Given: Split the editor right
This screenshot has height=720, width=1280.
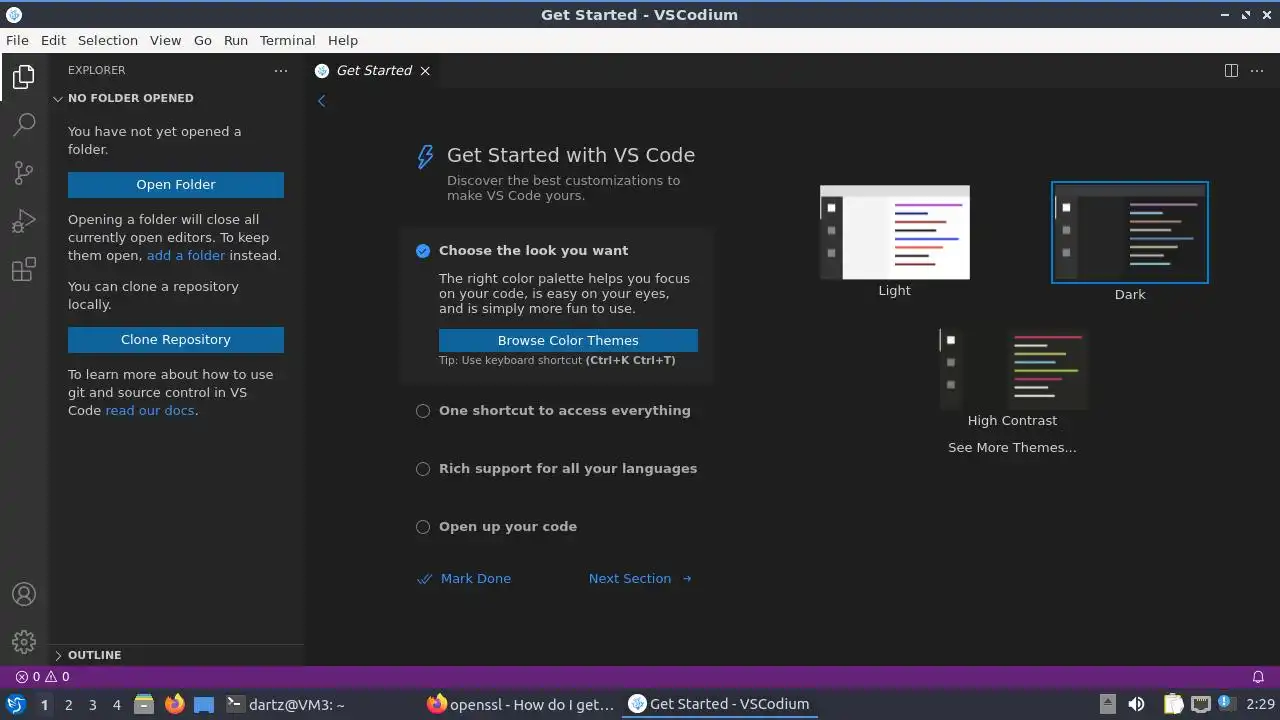Looking at the screenshot, I should [1231, 71].
